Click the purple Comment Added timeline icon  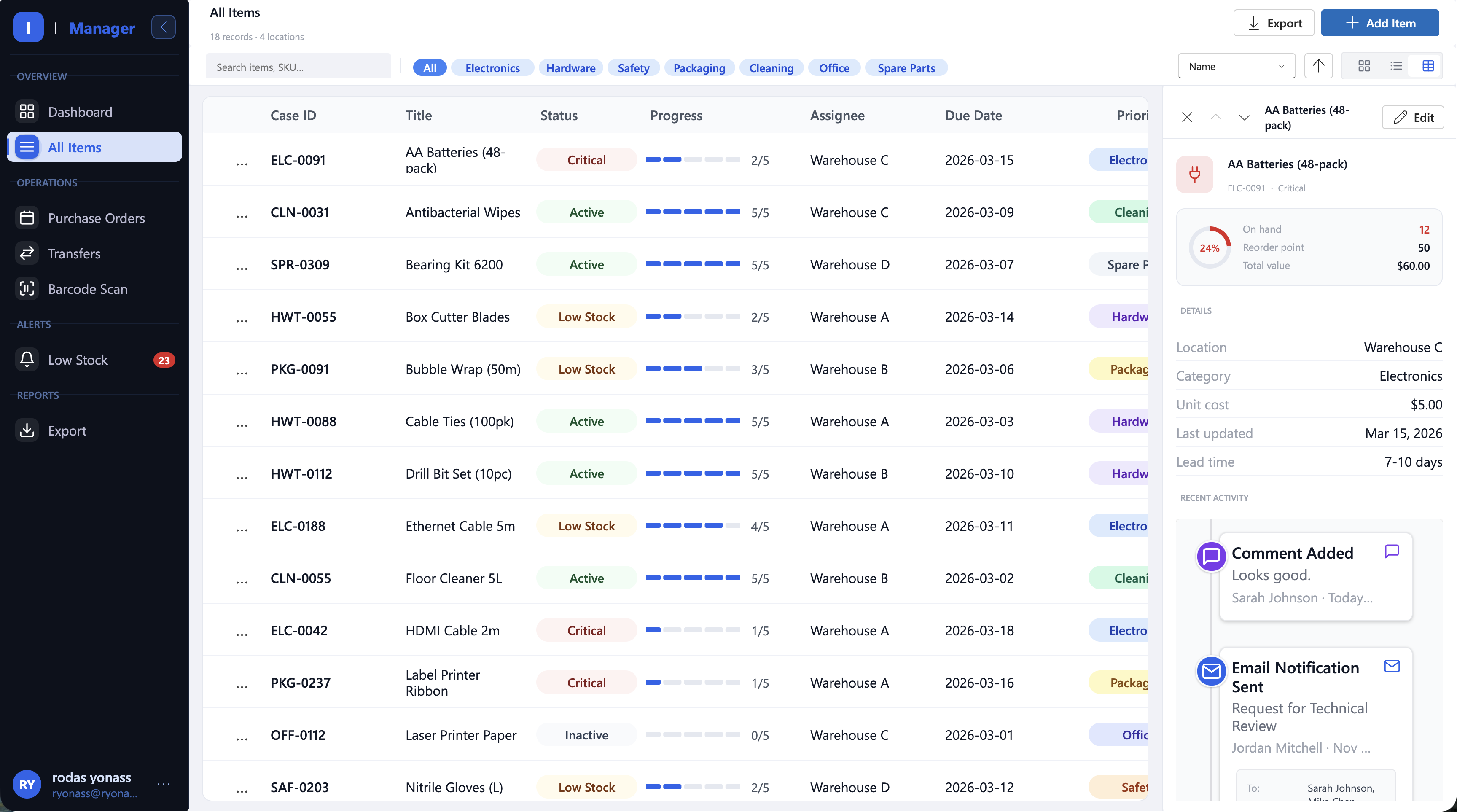1211,557
